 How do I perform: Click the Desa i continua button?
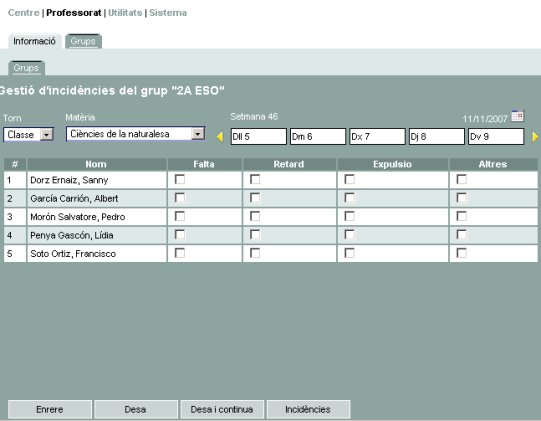tap(222, 410)
